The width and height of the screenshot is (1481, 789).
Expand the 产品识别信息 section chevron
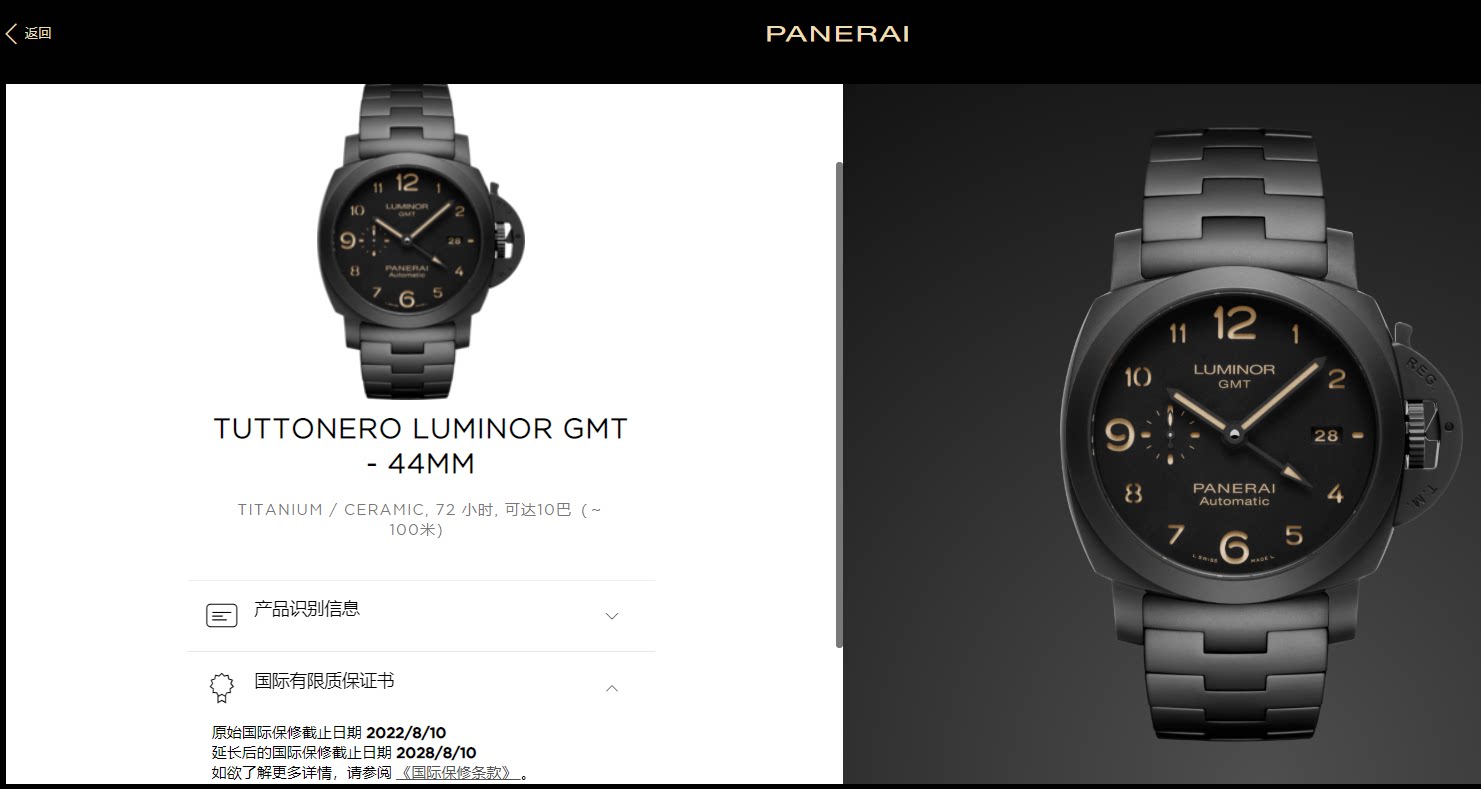click(612, 616)
